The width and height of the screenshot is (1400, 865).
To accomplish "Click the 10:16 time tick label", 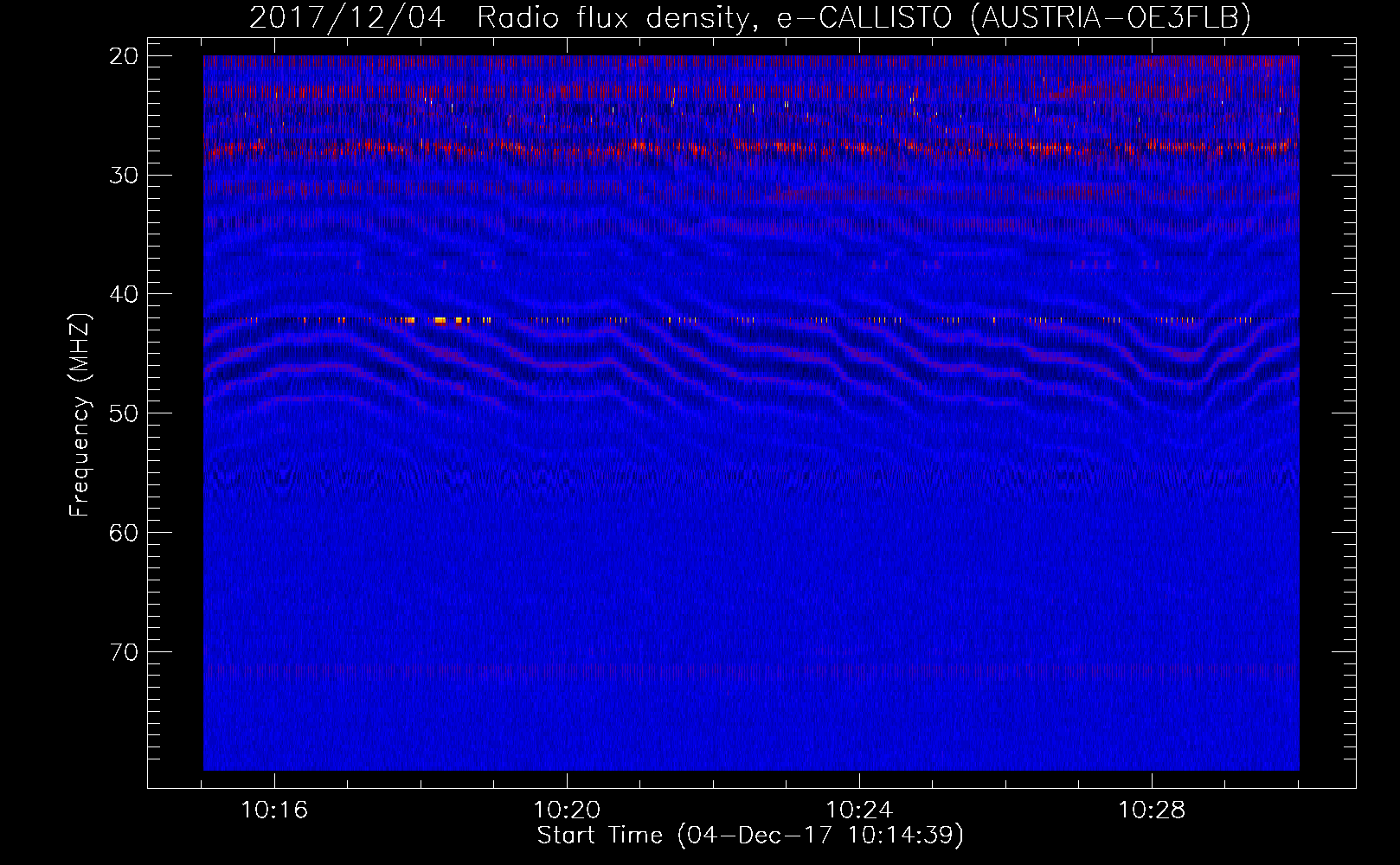I will (274, 811).
